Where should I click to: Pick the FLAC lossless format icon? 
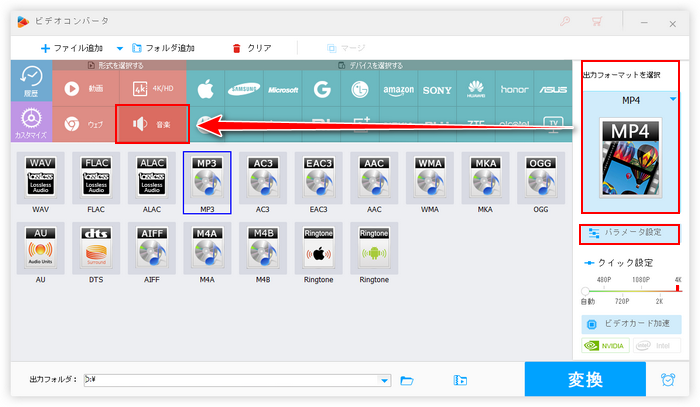tap(96, 182)
